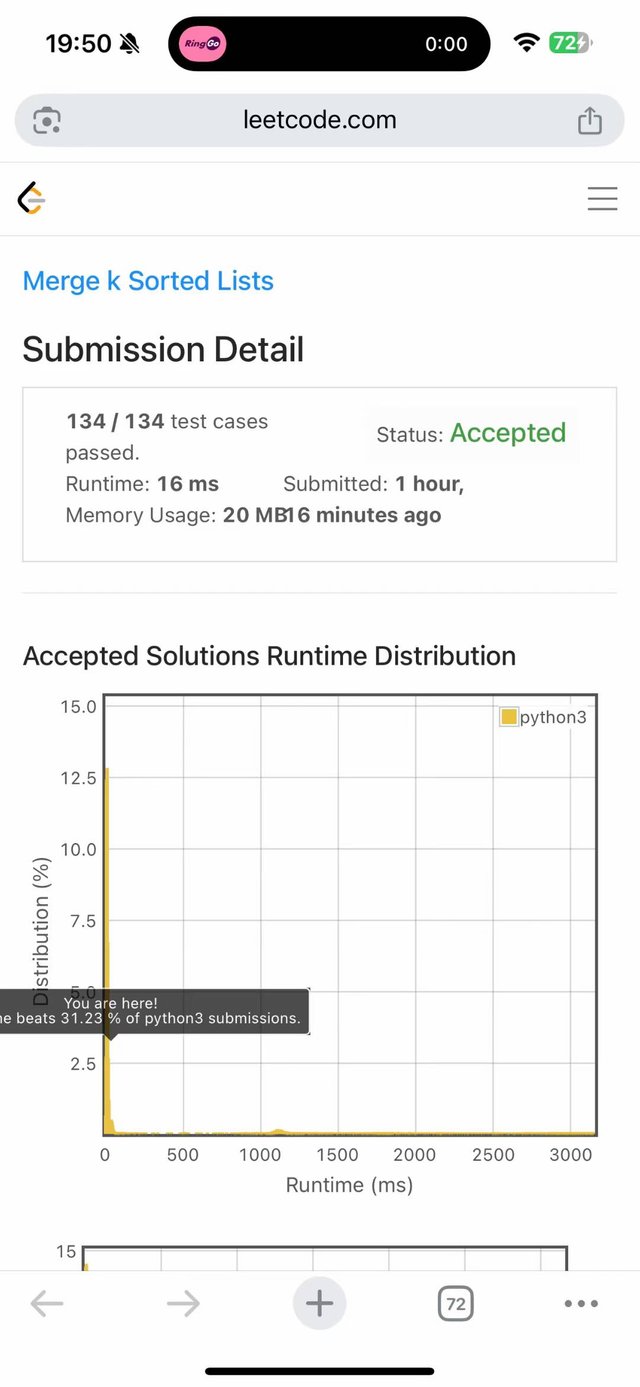This screenshot has height=1387, width=640.
Task: Tap the Submission Detail heading
Action: point(163,350)
